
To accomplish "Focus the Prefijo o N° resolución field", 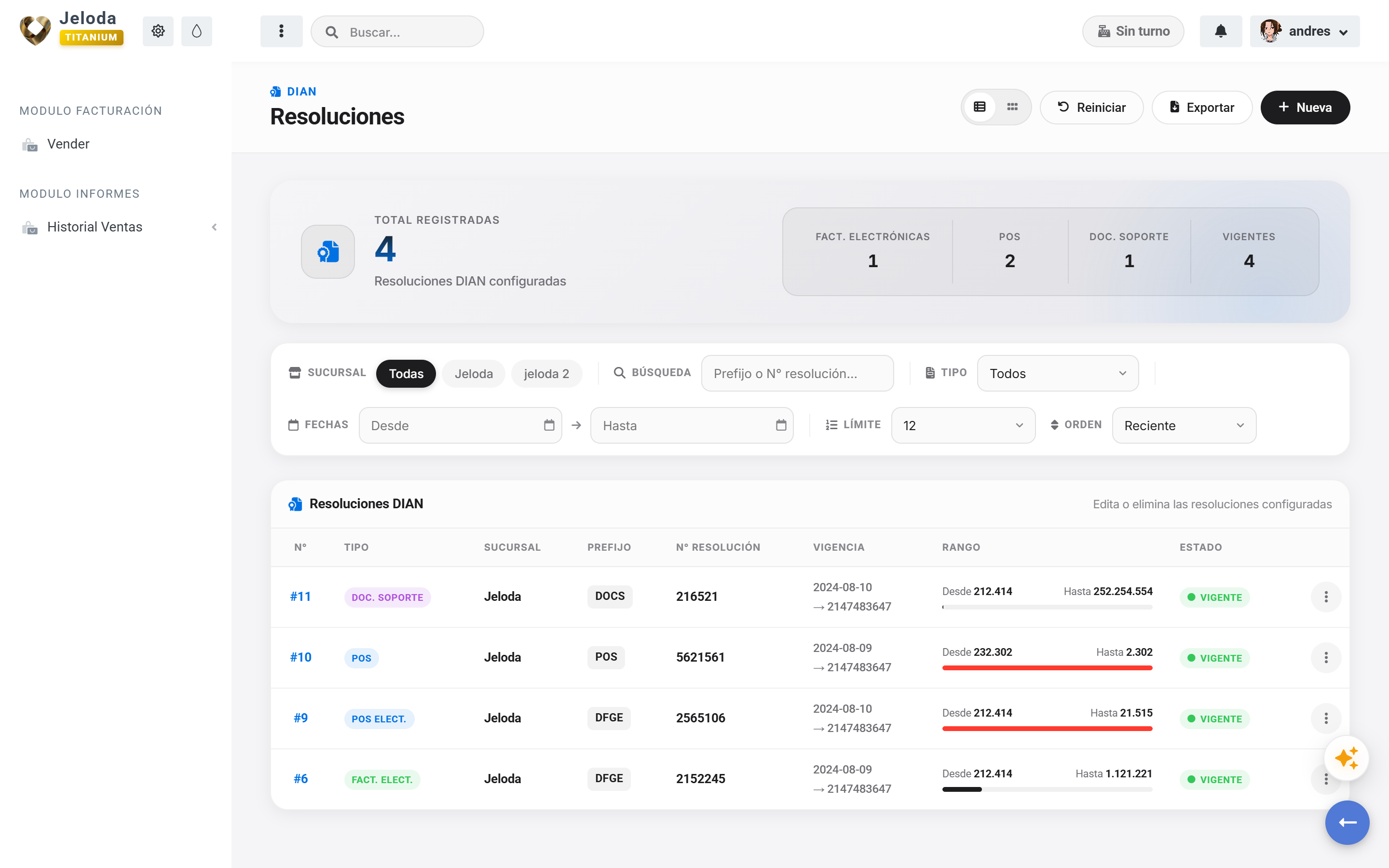I will click(x=797, y=374).
